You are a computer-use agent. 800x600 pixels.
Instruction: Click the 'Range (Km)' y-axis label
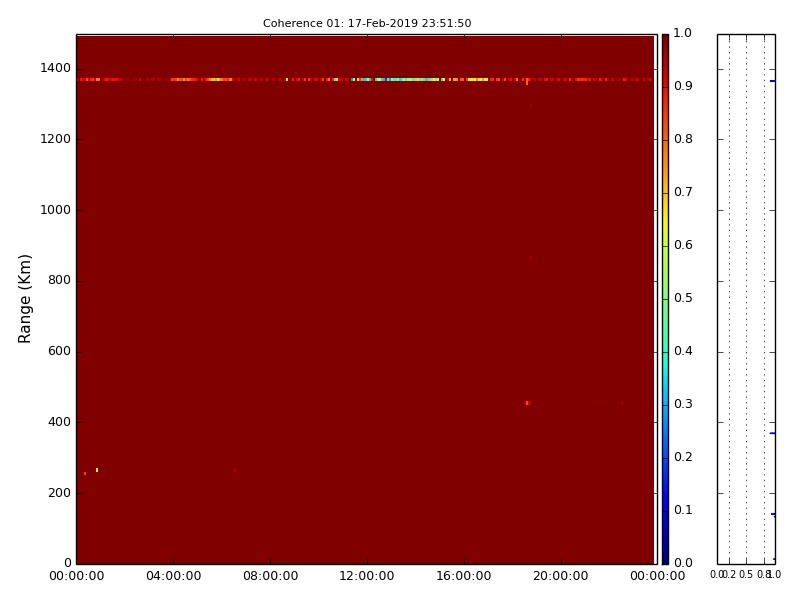(24, 299)
